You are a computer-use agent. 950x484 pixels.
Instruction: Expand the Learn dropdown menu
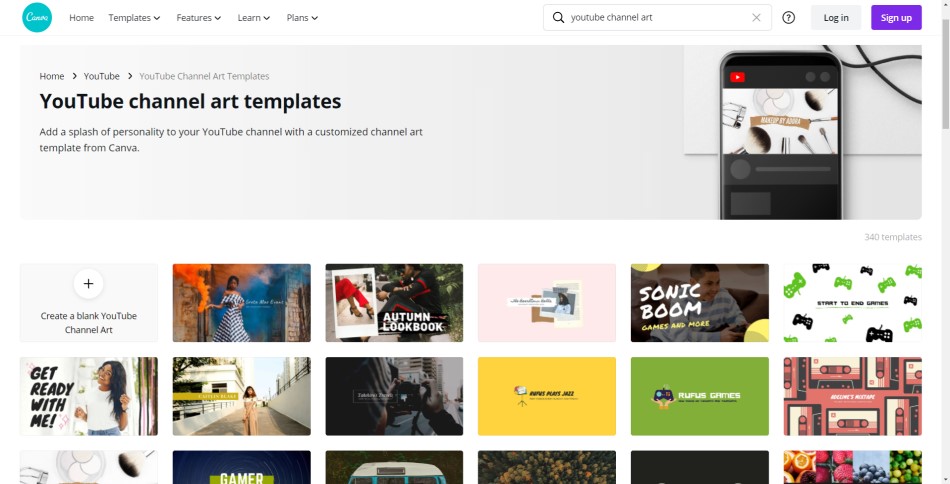[254, 18]
